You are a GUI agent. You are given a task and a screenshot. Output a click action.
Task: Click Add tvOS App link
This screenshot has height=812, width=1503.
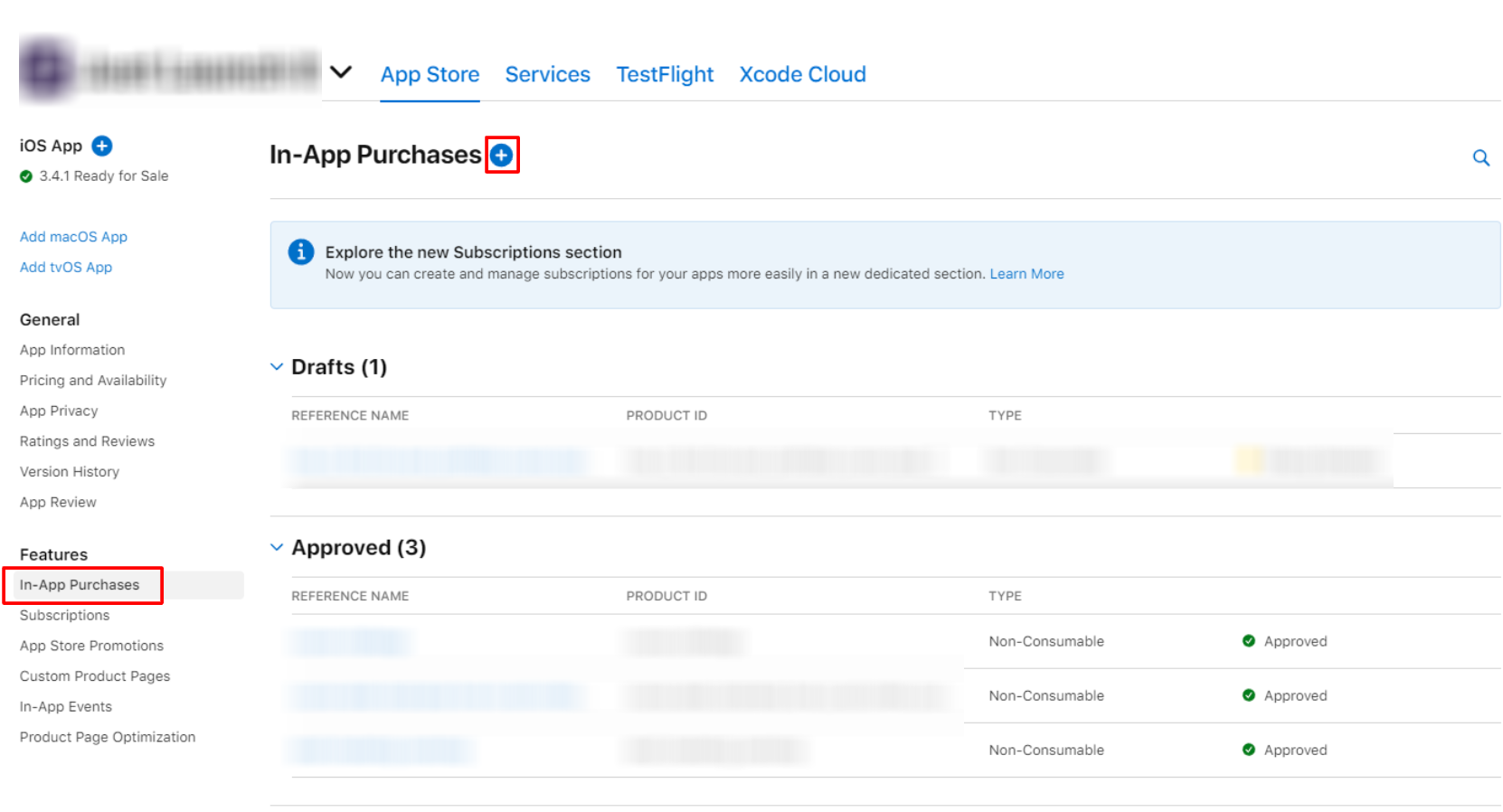(x=66, y=268)
